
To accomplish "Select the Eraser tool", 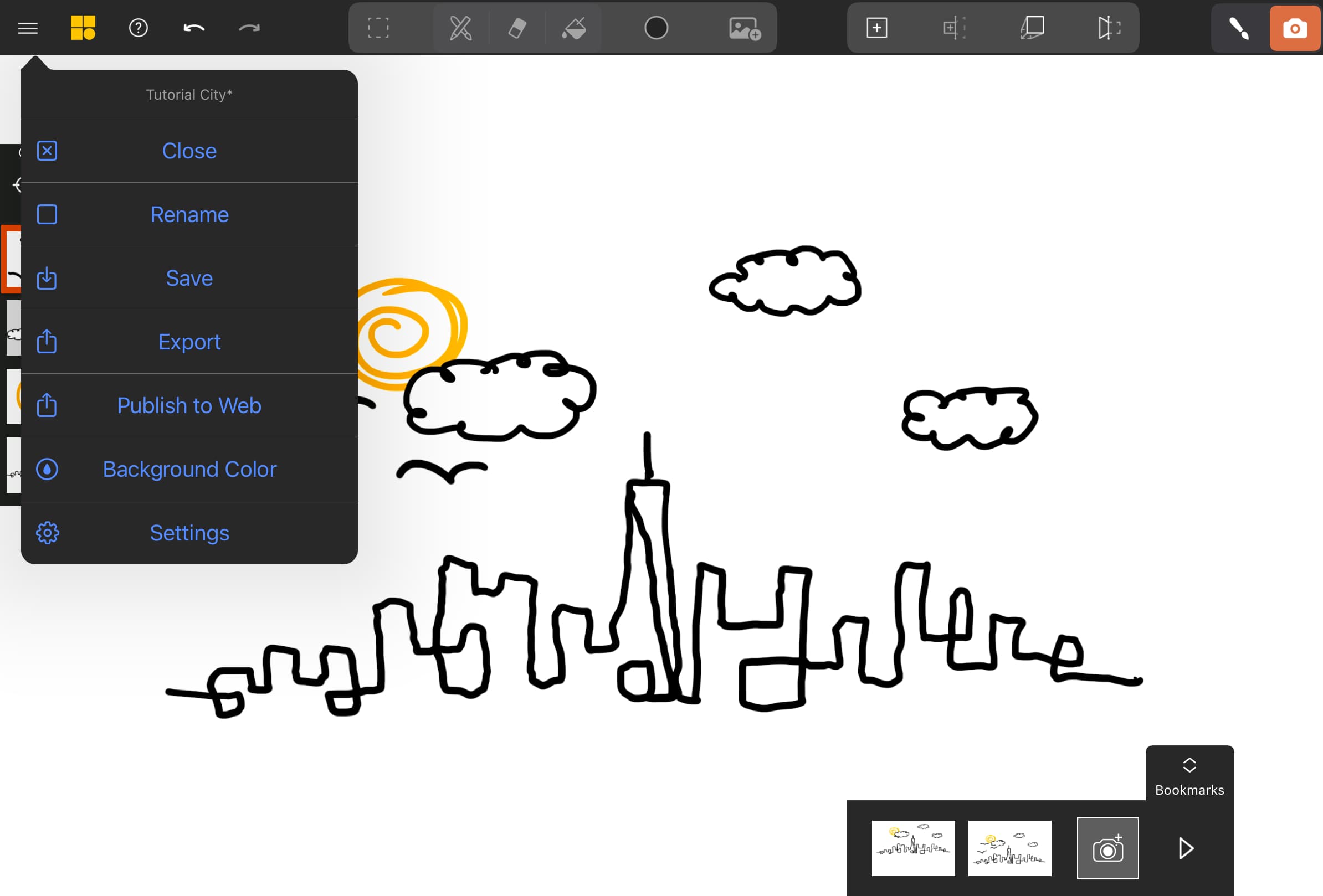I will (x=517, y=28).
